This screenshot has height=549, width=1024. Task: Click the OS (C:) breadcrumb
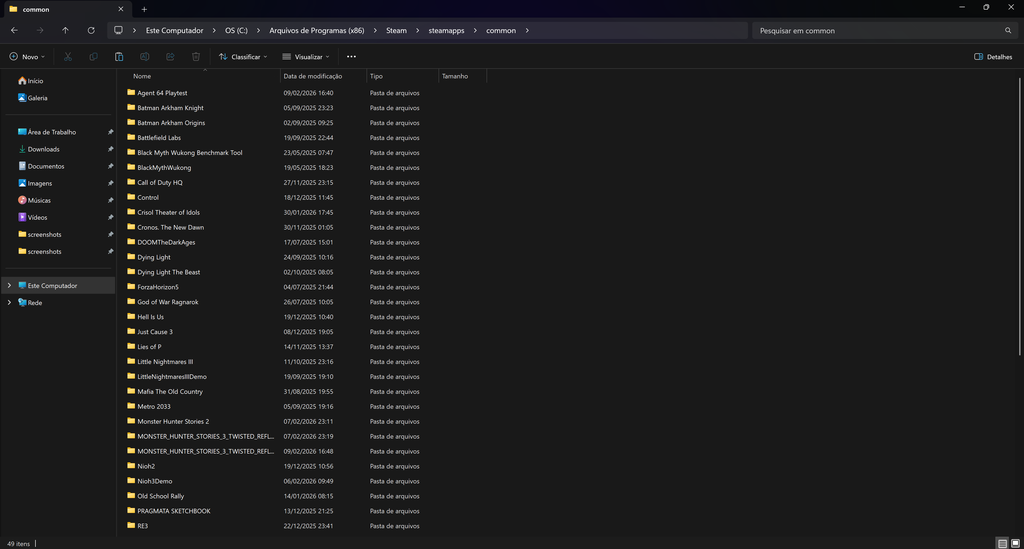[x=236, y=31]
